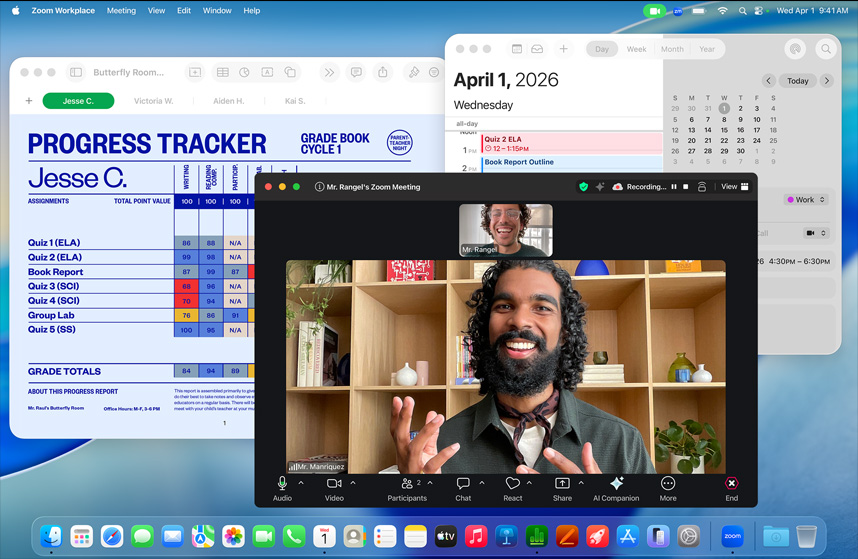Screen dimensions: 858x559
Task: Open the Meeting menu in menu bar
Action: (121, 11)
